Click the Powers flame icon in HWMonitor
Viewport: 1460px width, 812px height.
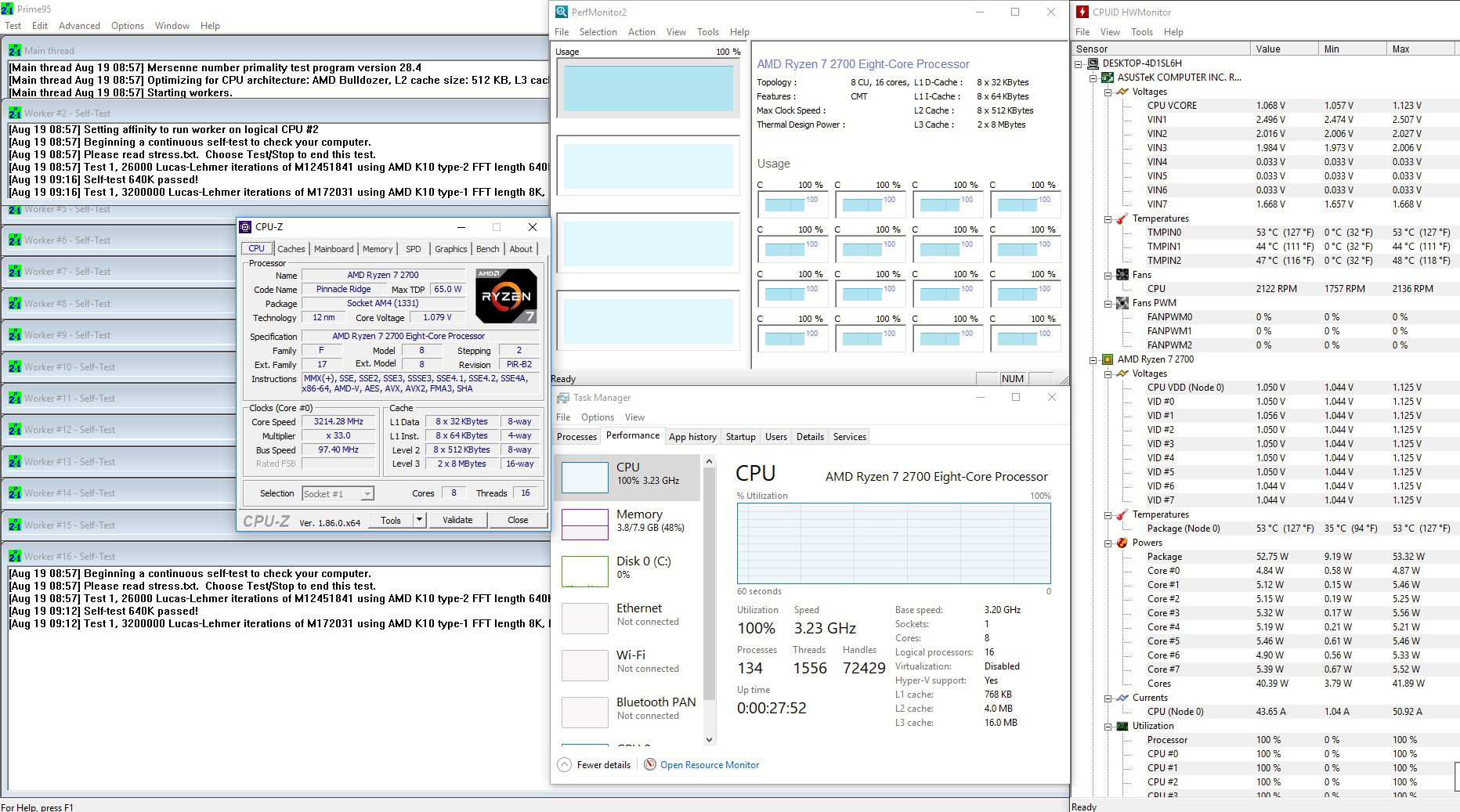click(1122, 543)
